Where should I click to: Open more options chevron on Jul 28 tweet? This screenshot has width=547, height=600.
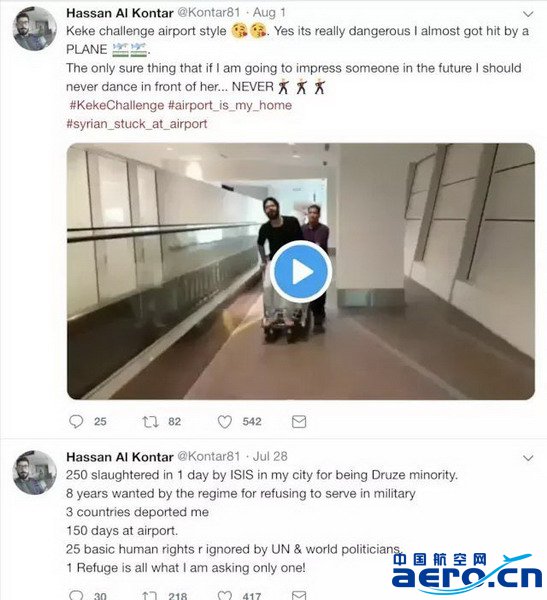pyautogui.click(x=528, y=458)
